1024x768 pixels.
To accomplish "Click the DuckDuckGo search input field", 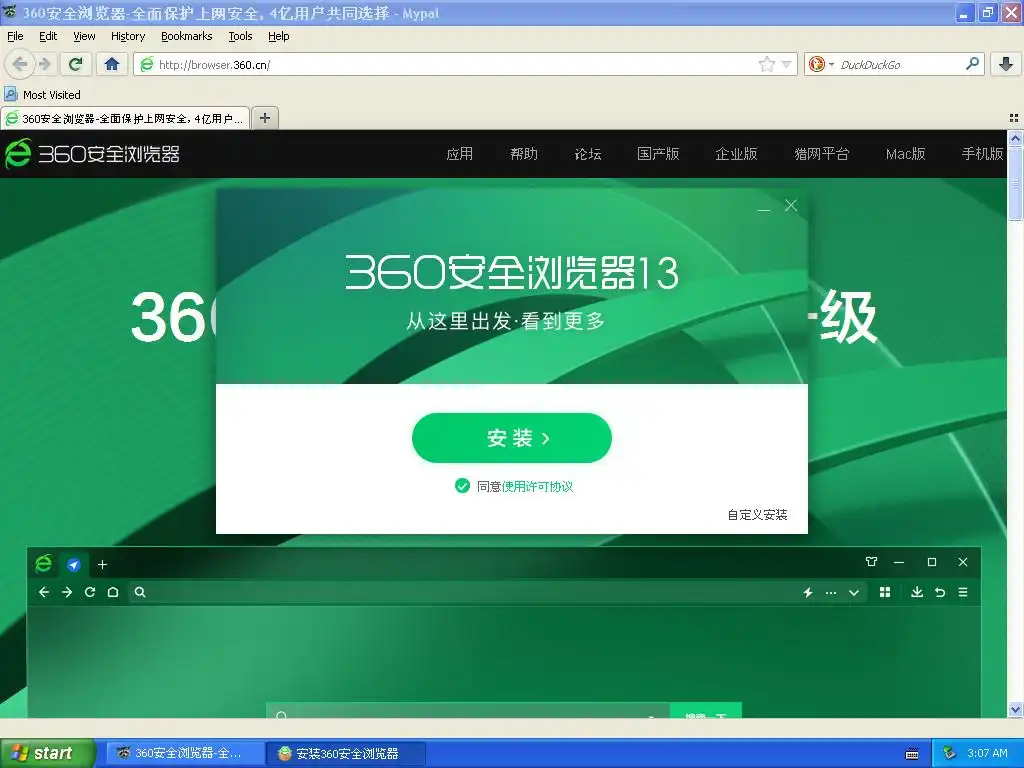I will 900,64.
